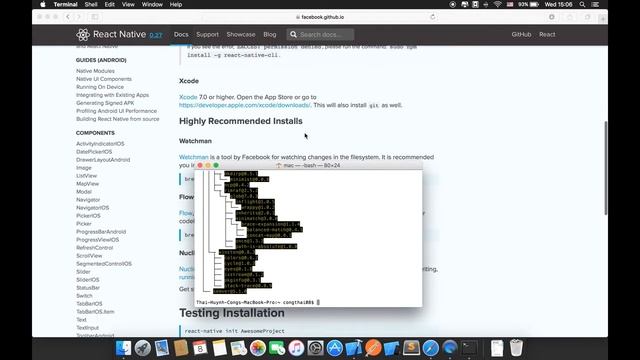
Task: Open ListView component in sidebar
Action: click(86, 176)
